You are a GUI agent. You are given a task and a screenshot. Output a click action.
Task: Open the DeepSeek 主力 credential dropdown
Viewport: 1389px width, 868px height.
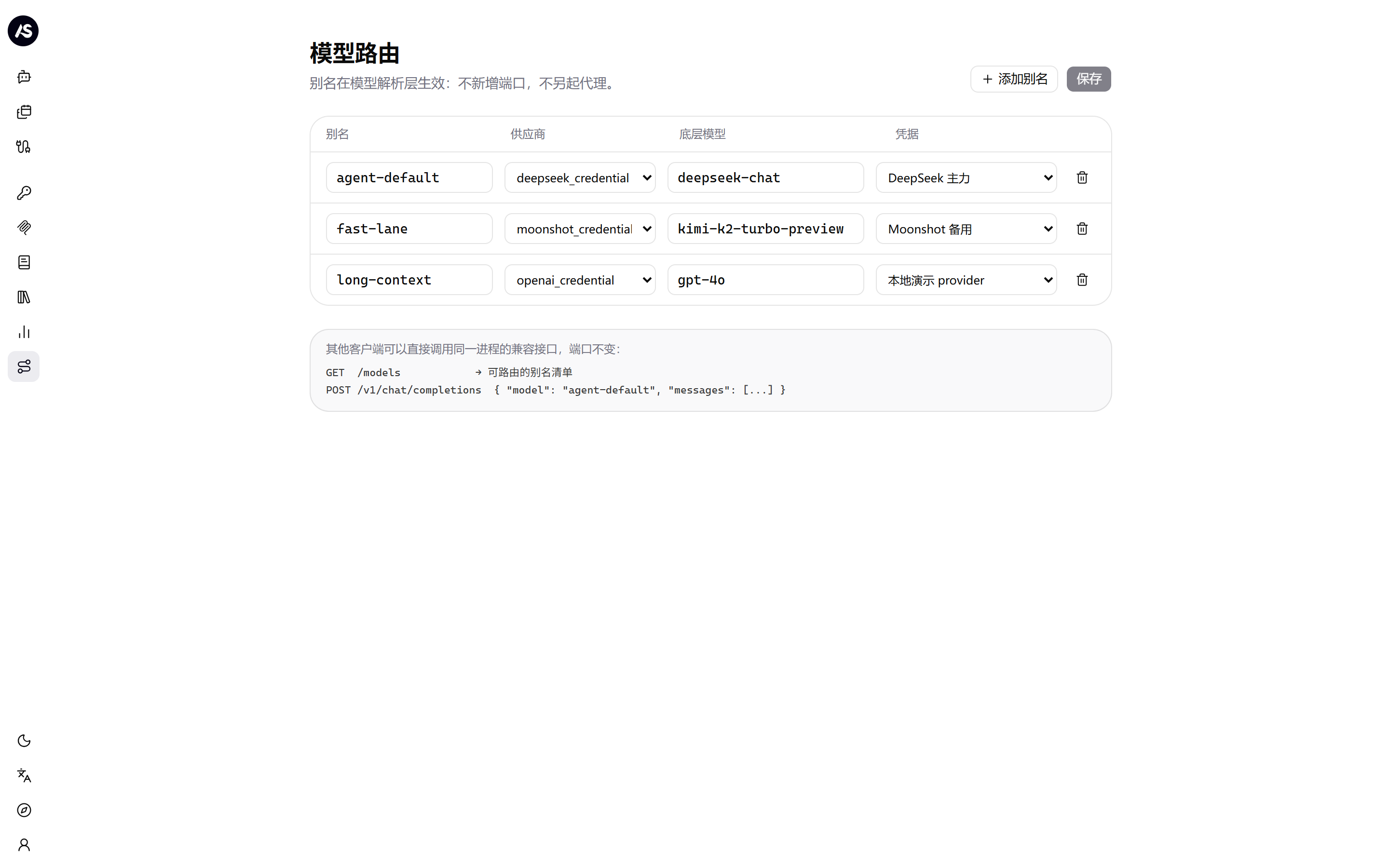(x=966, y=177)
